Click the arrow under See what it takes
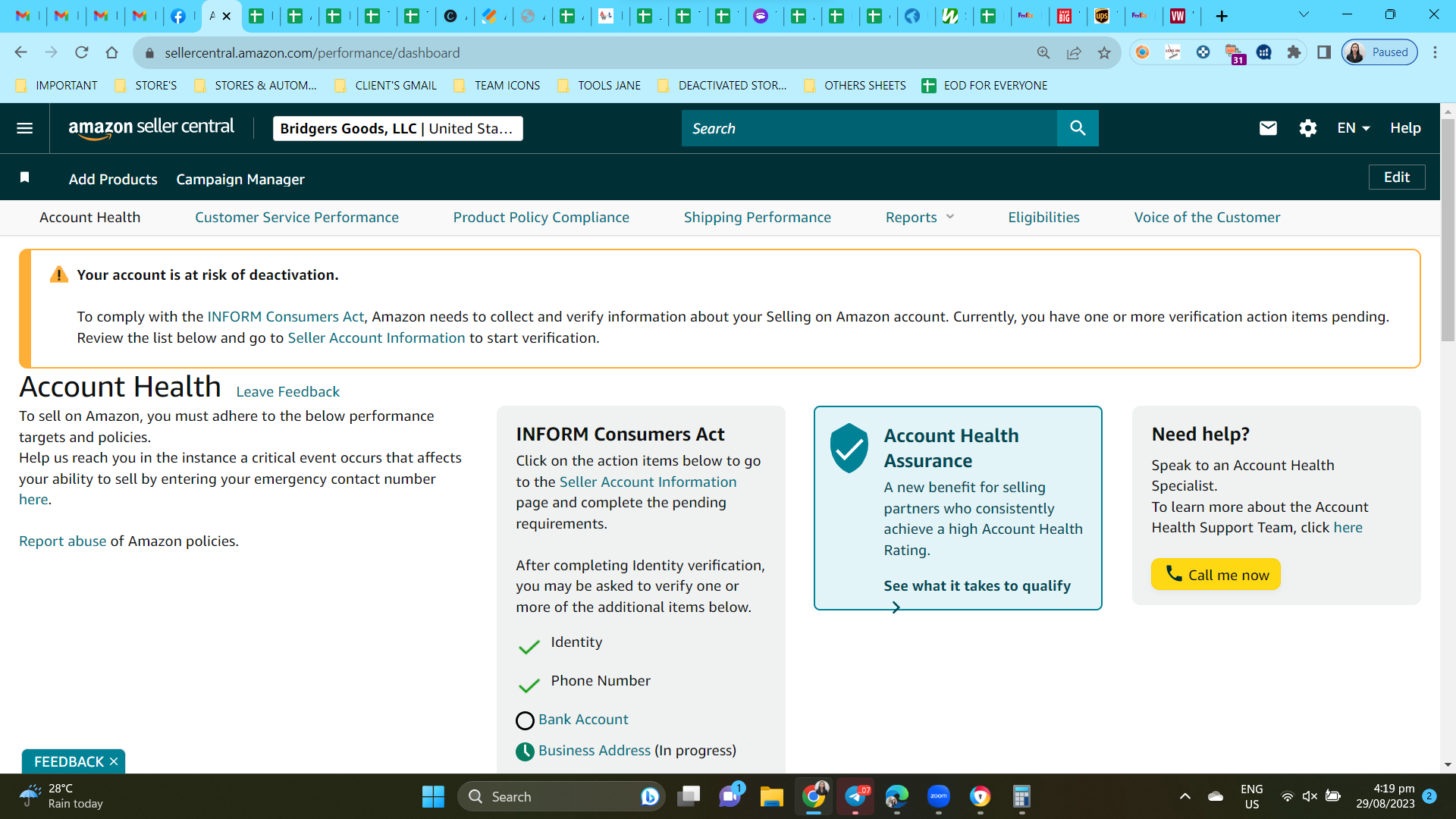 point(896,607)
